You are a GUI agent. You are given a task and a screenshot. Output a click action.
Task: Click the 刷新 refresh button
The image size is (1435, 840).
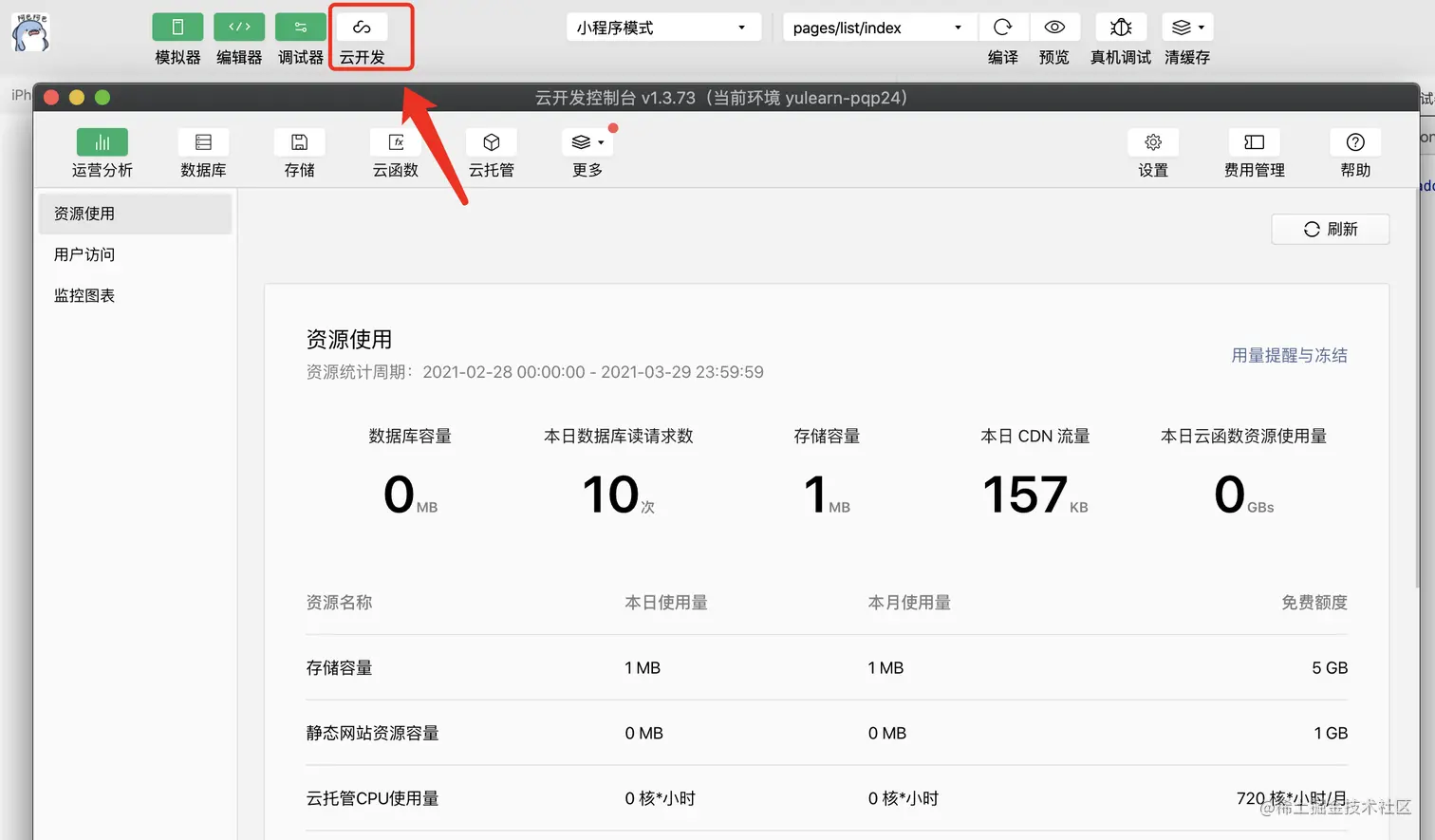coord(1331,229)
